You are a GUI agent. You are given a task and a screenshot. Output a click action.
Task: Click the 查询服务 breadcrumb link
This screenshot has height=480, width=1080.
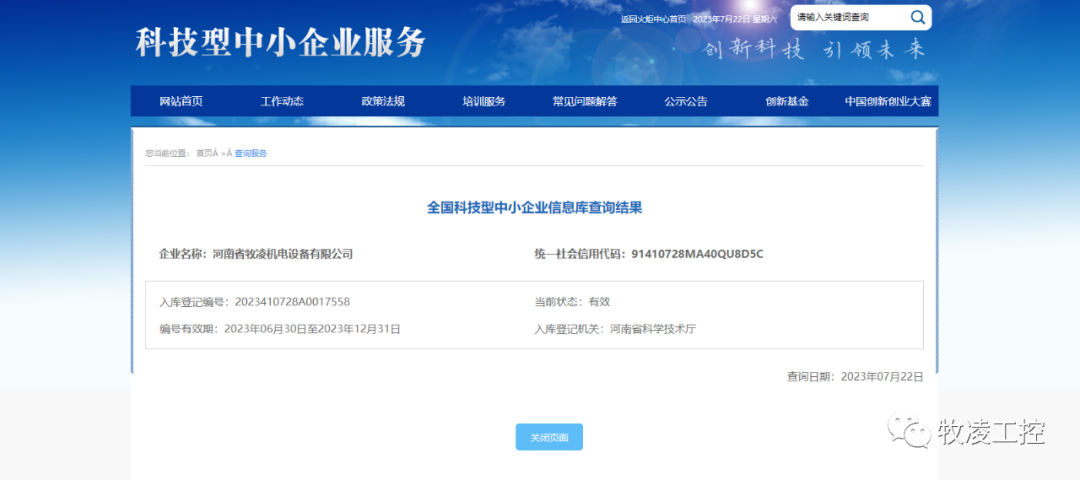[x=251, y=153]
